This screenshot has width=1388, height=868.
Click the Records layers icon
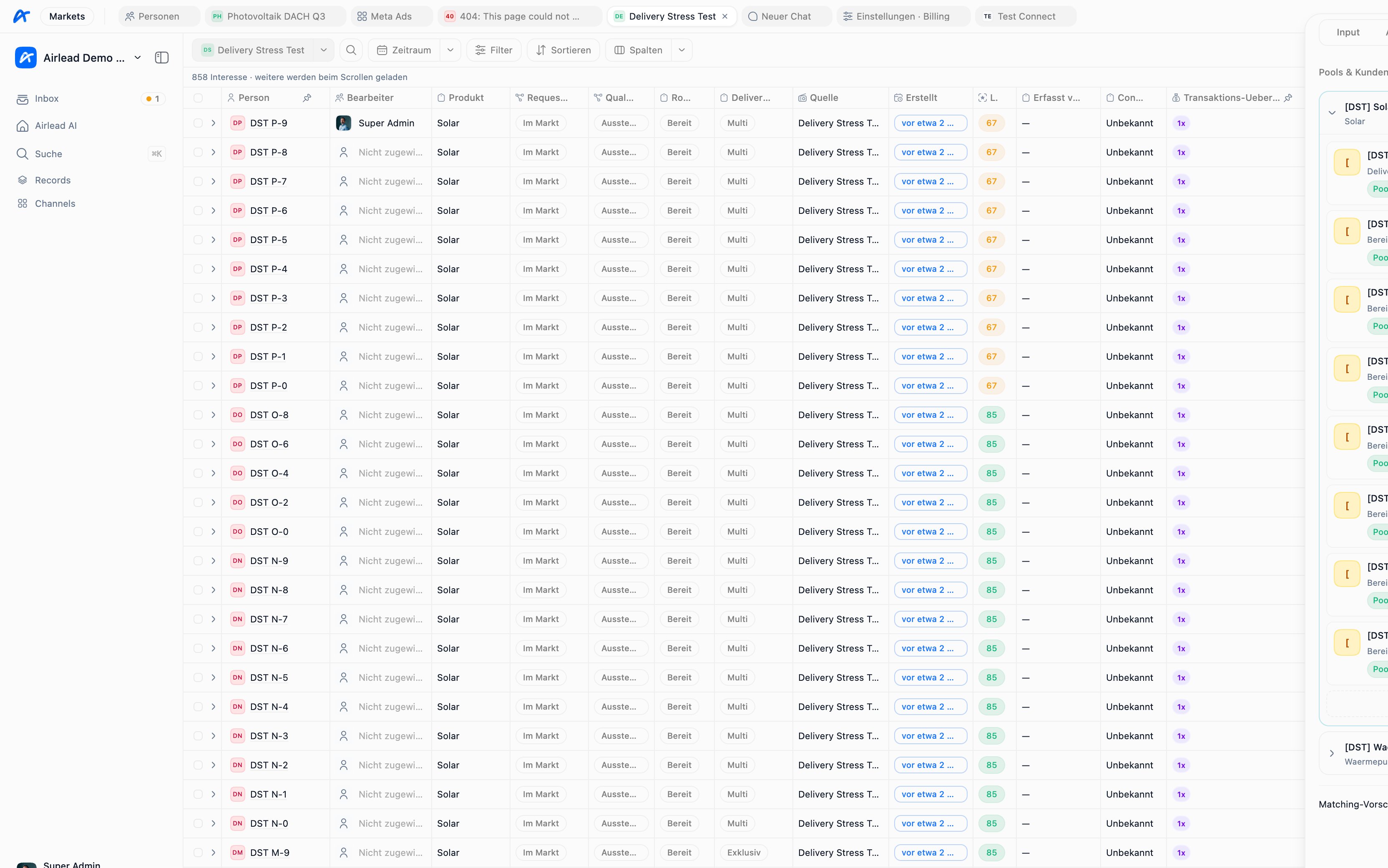click(23, 180)
